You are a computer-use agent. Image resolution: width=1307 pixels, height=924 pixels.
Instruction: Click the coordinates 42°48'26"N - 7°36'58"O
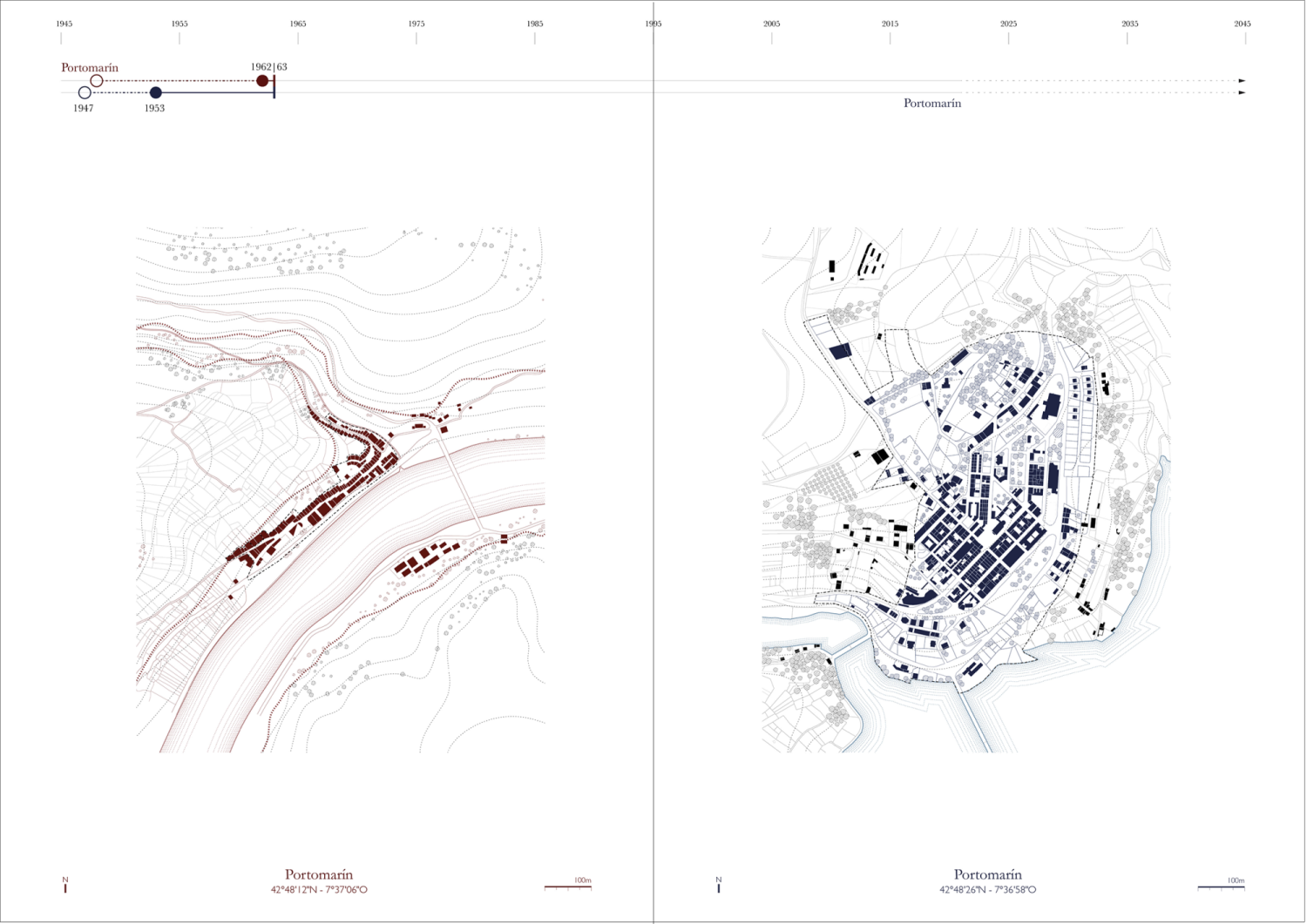tap(987, 890)
